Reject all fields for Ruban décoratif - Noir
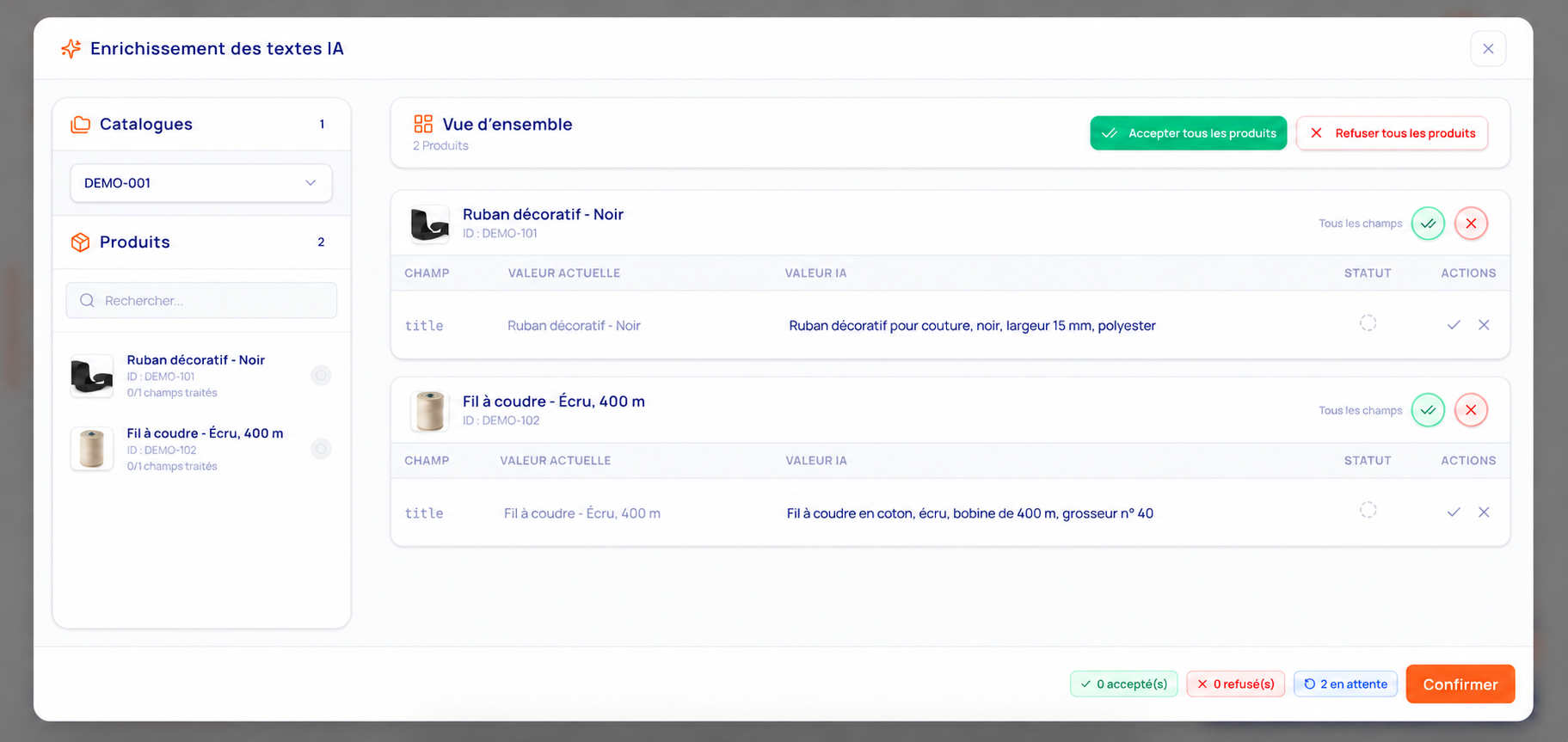The height and width of the screenshot is (742, 1568). tap(1471, 224)
